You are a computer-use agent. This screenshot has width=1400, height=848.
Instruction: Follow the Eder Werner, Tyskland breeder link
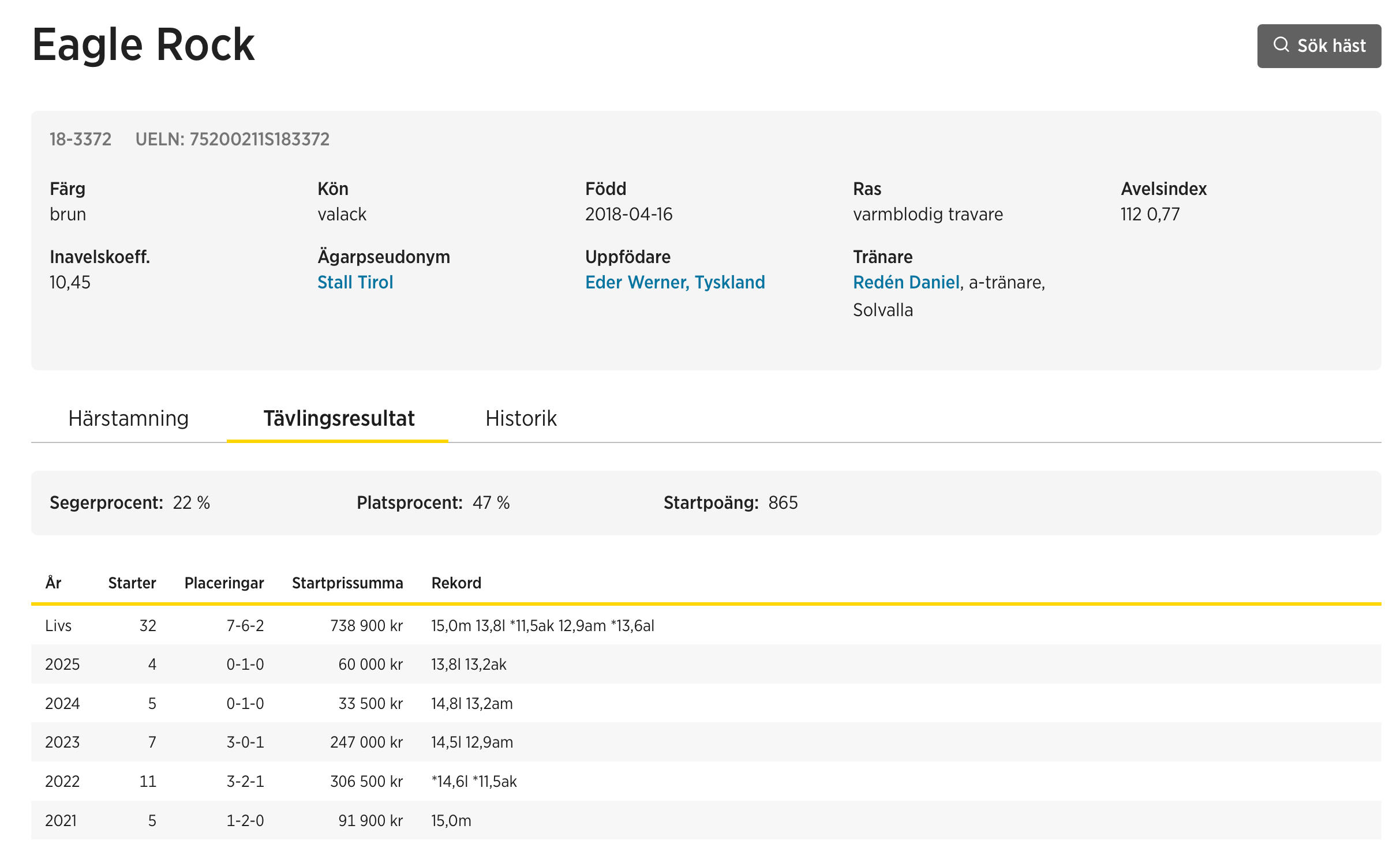[675, 282]
